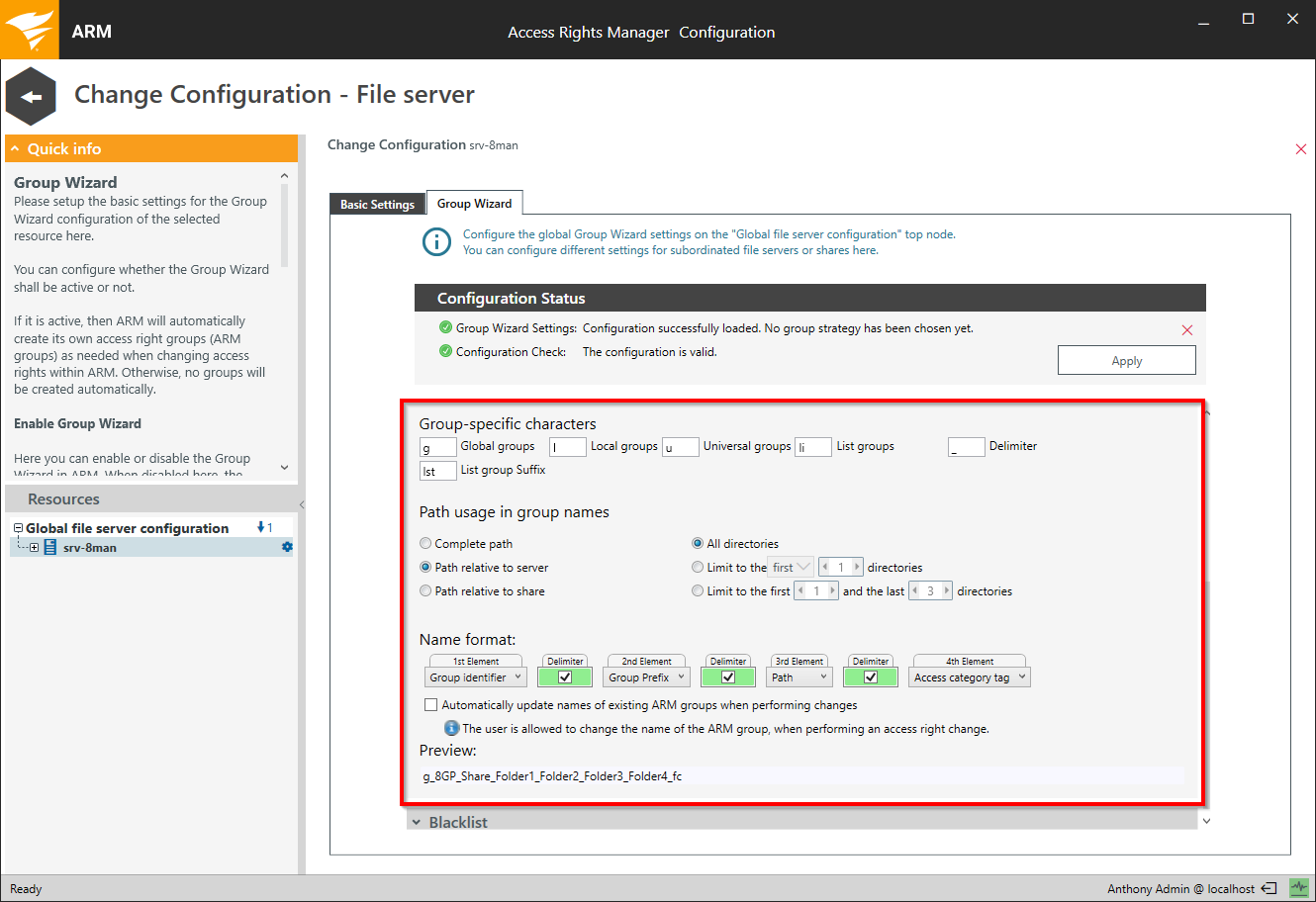
Task: Click the red X in Configuration Status
Action: (x=1187, y=330)
